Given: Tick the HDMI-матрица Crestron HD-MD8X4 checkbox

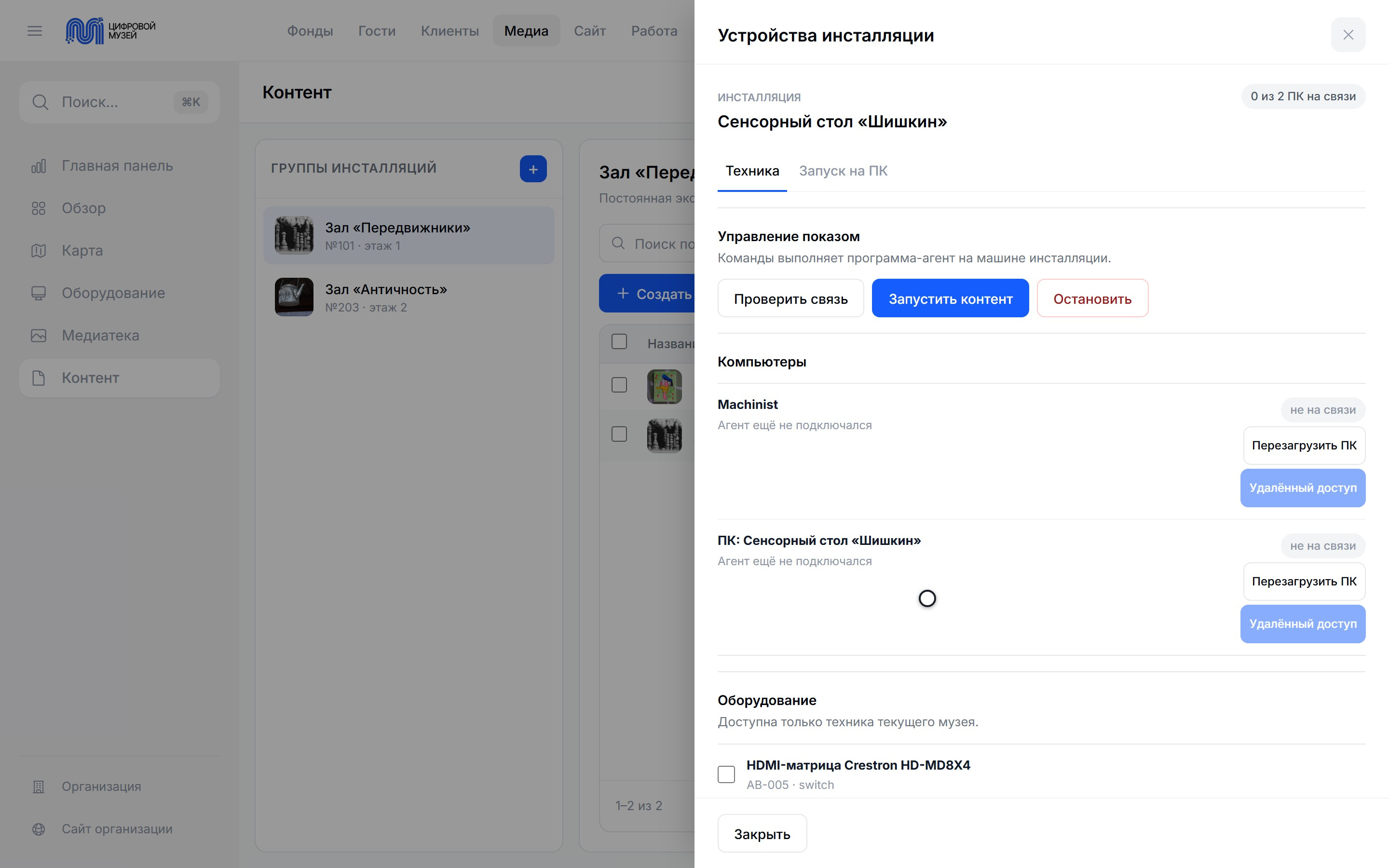Looking at the screenshot, I should [726, 774].
